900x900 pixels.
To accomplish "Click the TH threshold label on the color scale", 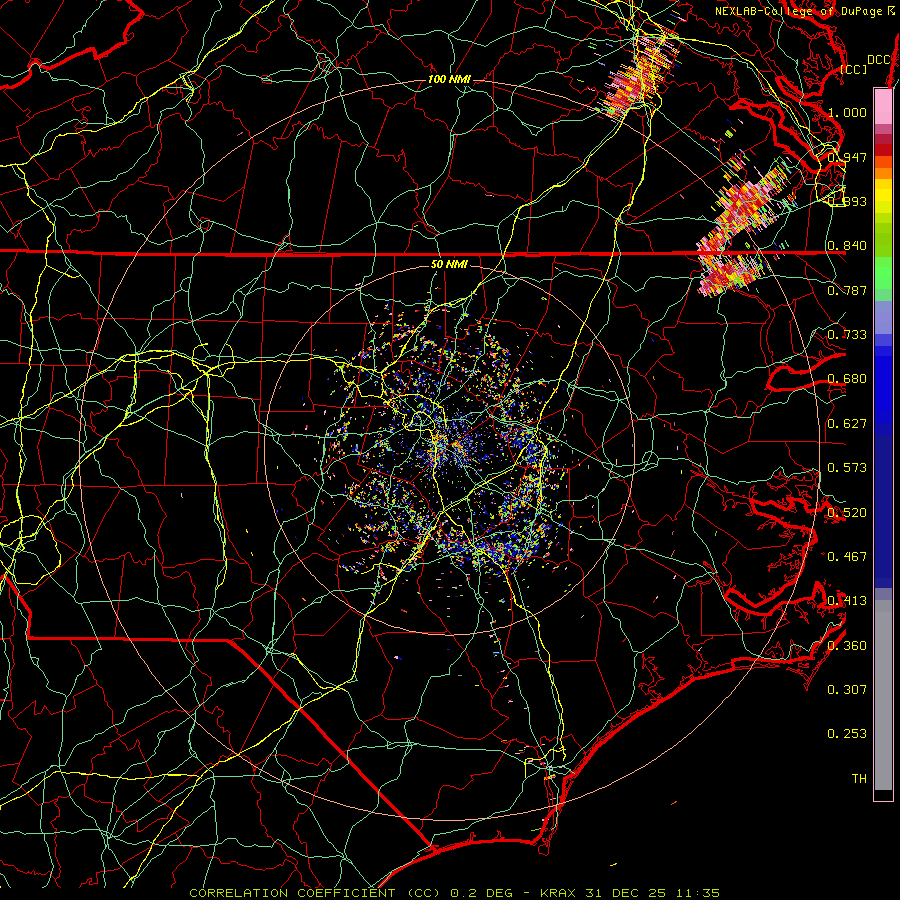I will [859, 779].
